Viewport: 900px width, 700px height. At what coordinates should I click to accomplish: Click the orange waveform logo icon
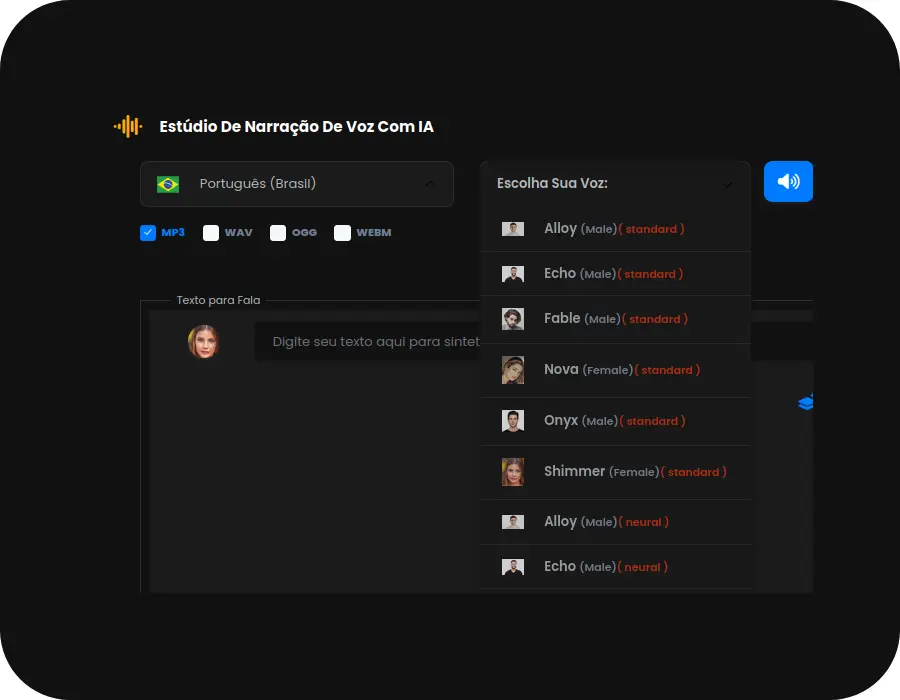[x=128, y=127]
